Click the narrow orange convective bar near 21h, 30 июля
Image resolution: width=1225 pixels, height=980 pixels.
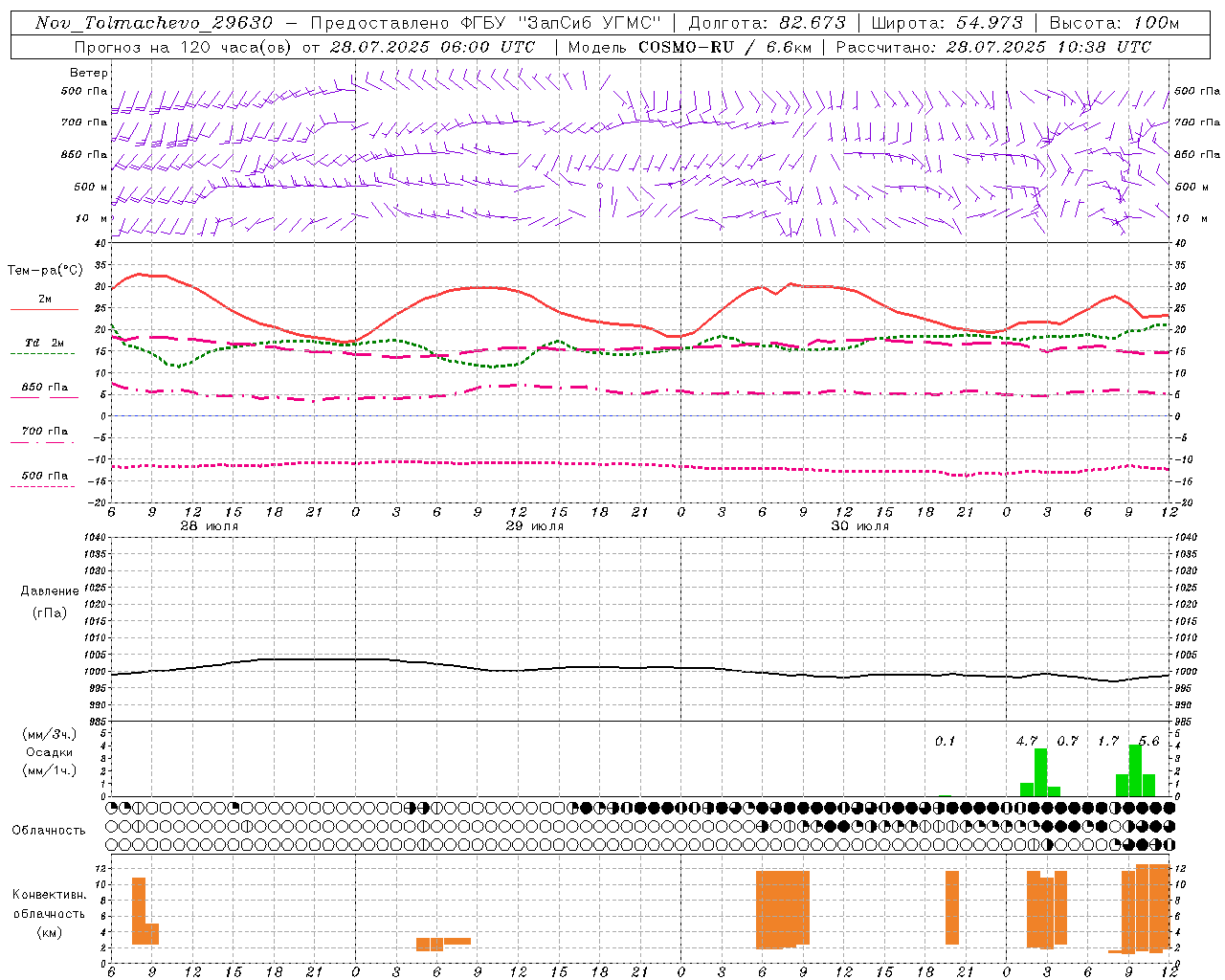(952, 907)
